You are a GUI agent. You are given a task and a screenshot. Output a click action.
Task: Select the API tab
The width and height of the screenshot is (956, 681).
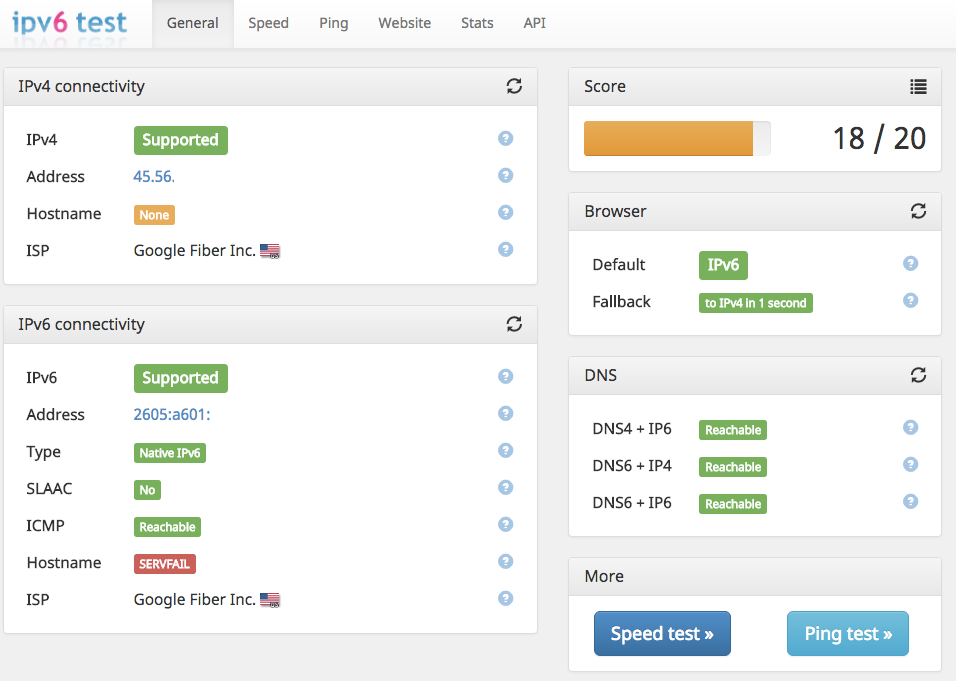(534, 23)
